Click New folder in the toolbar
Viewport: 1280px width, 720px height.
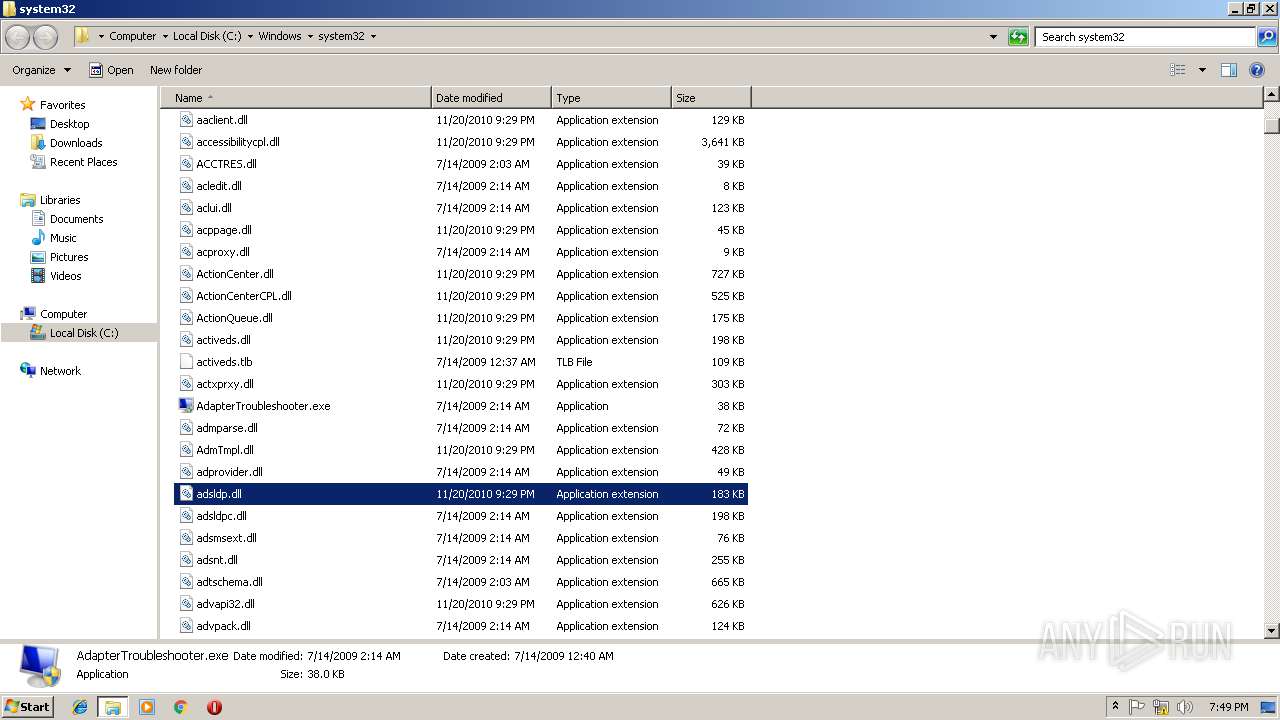pyautogui.click(x=176, y=70)
